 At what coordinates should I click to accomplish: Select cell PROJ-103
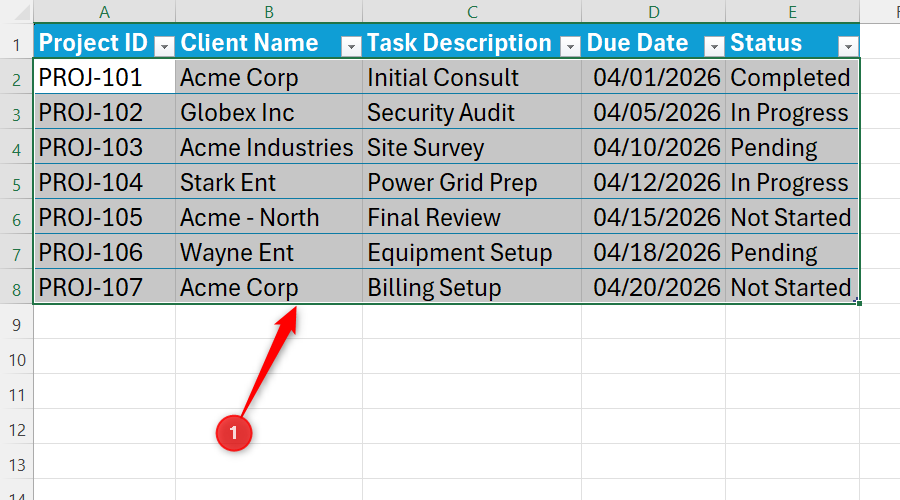(104, 146)
